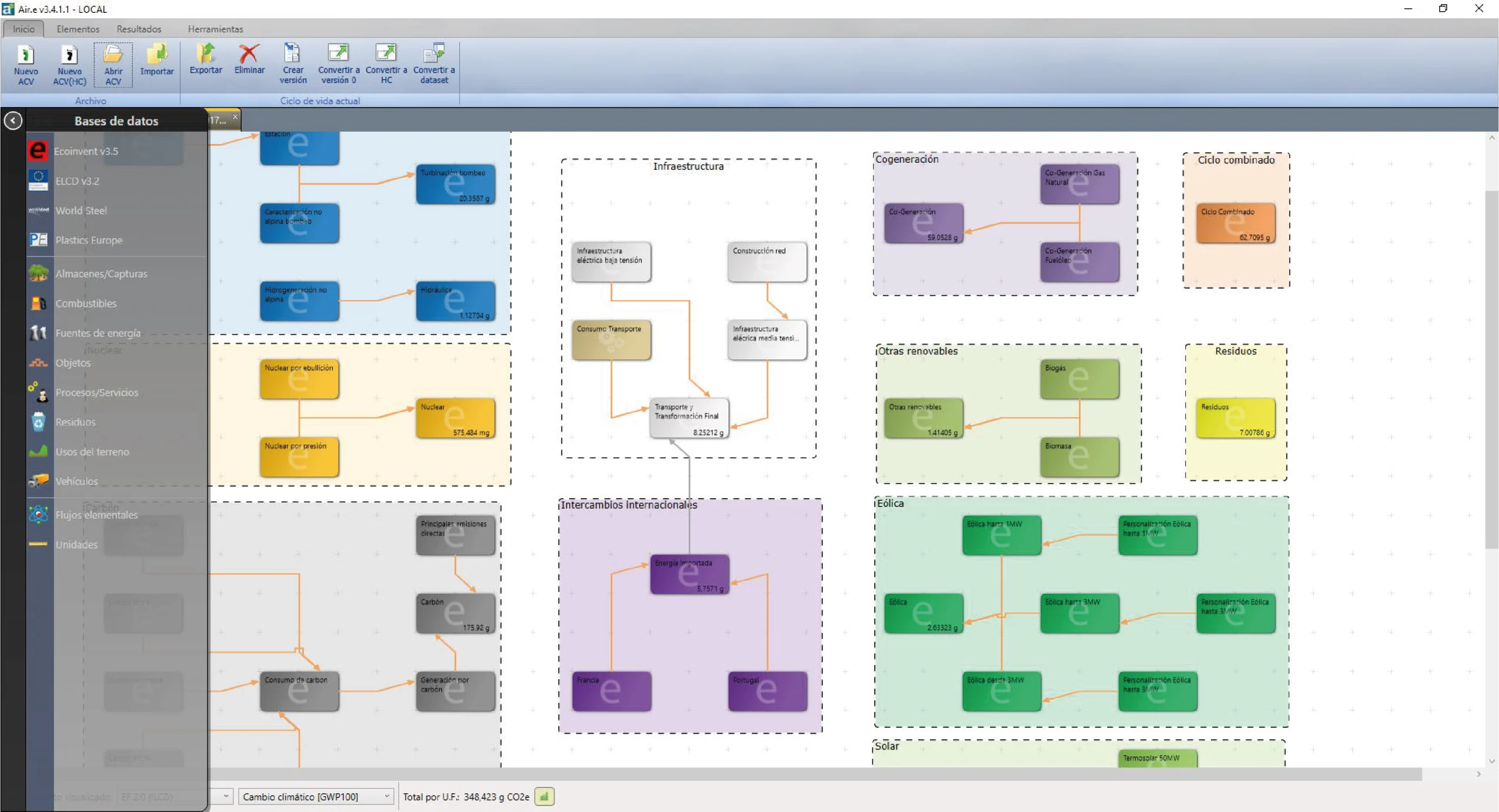Open the Herramientas ribbon tab
The height and width of the screenshot is (812, 1499).
(215, 29)
